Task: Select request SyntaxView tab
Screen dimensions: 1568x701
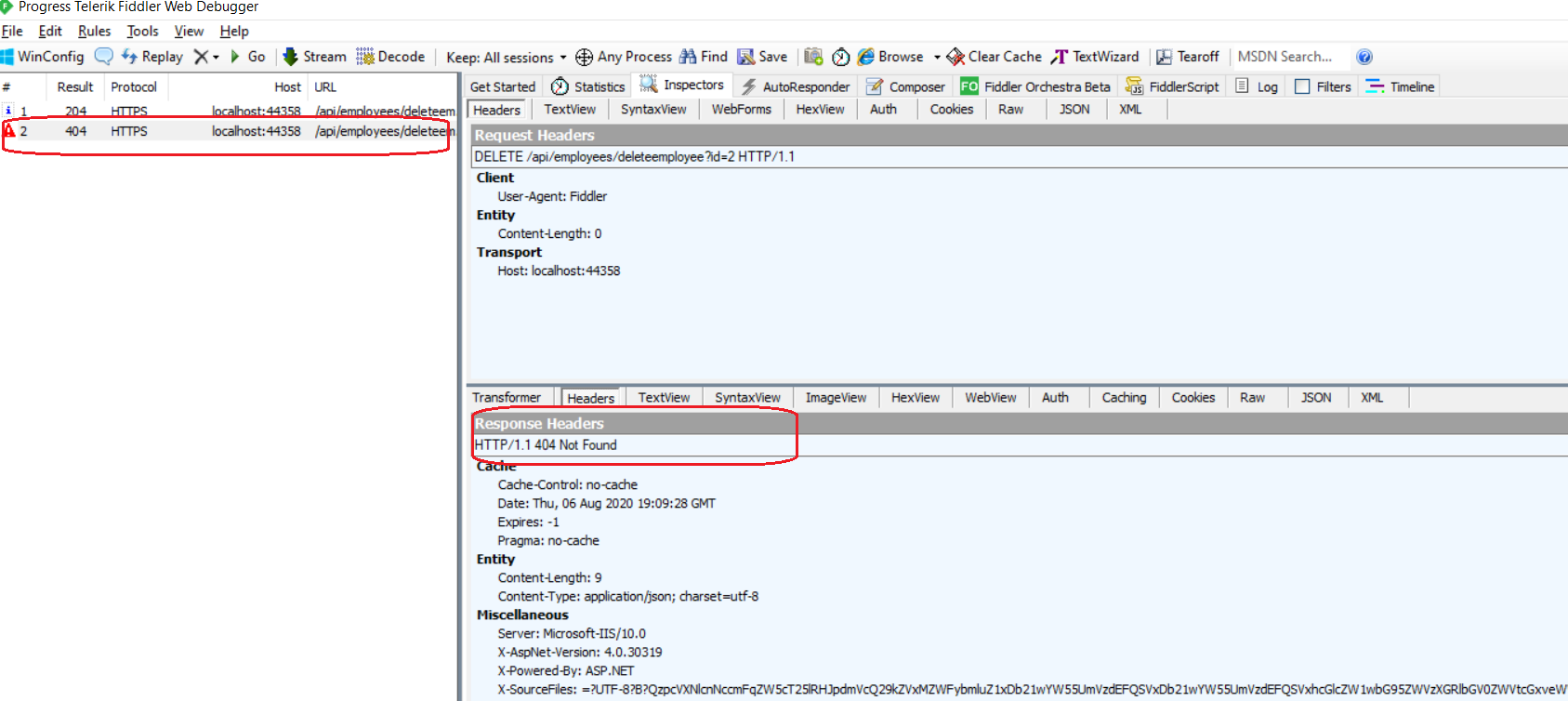Action: pos(653,110)
